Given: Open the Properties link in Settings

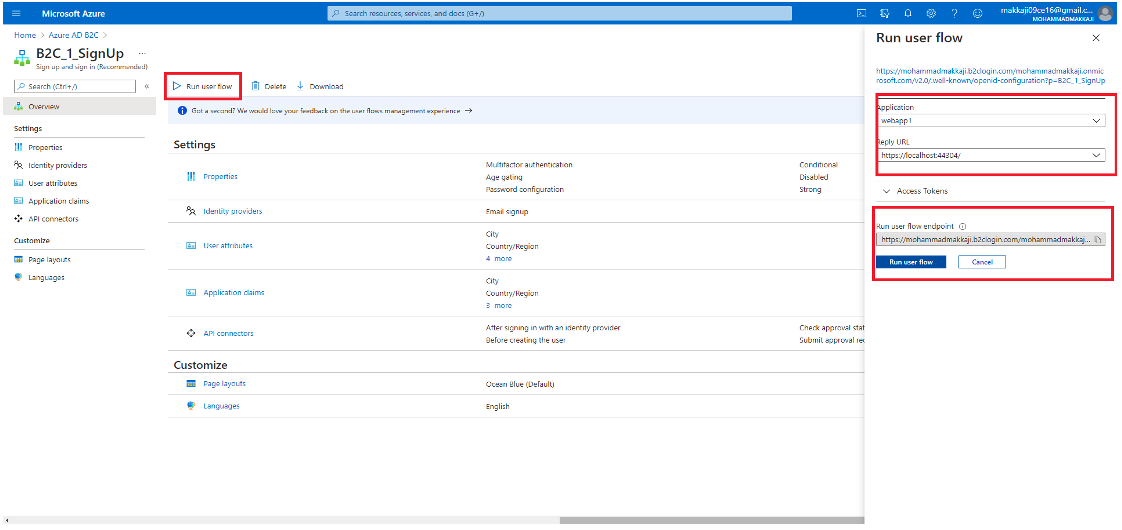Looking at the screenshot, I should (220, 177).
